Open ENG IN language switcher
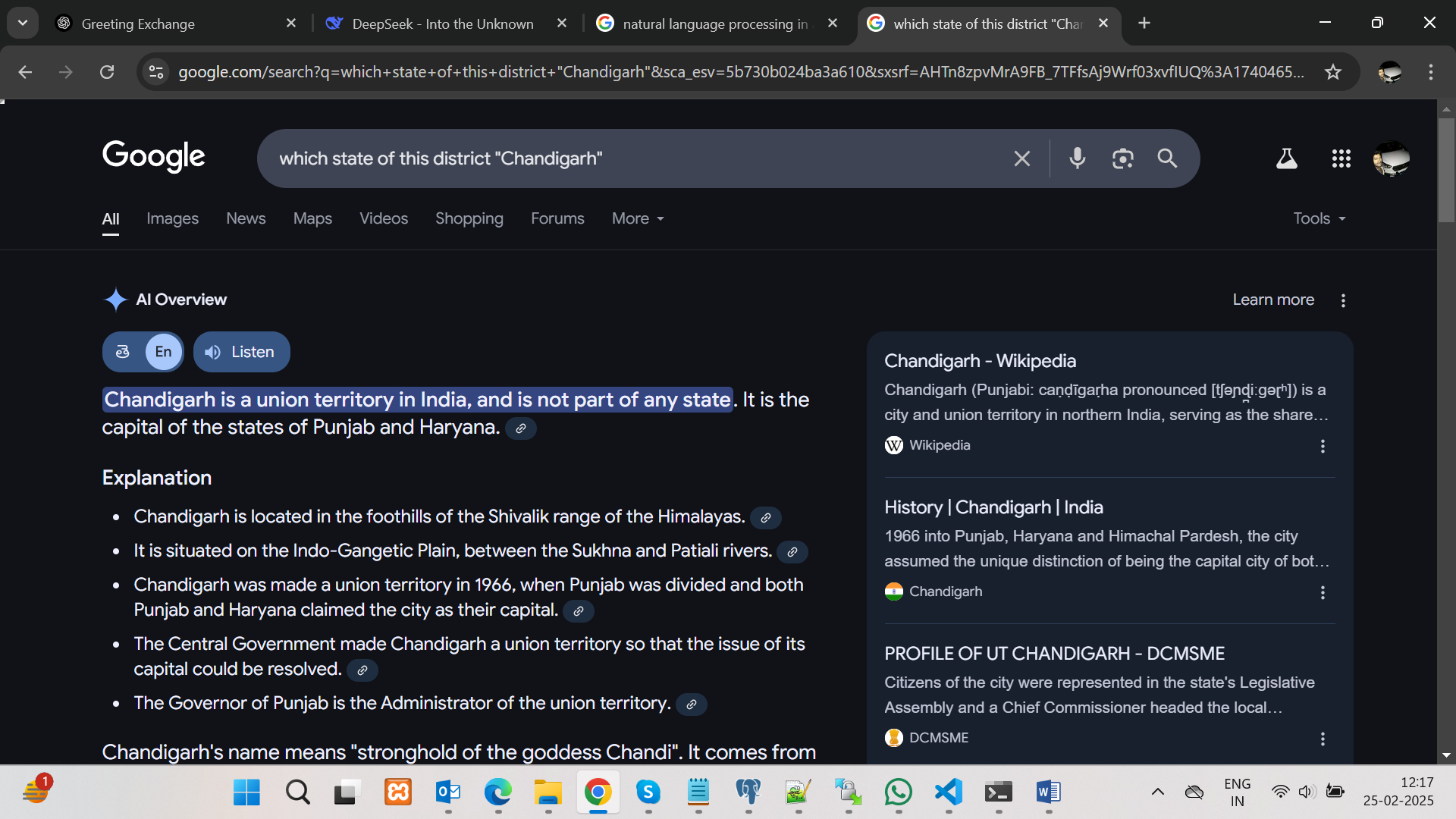 1237,792
